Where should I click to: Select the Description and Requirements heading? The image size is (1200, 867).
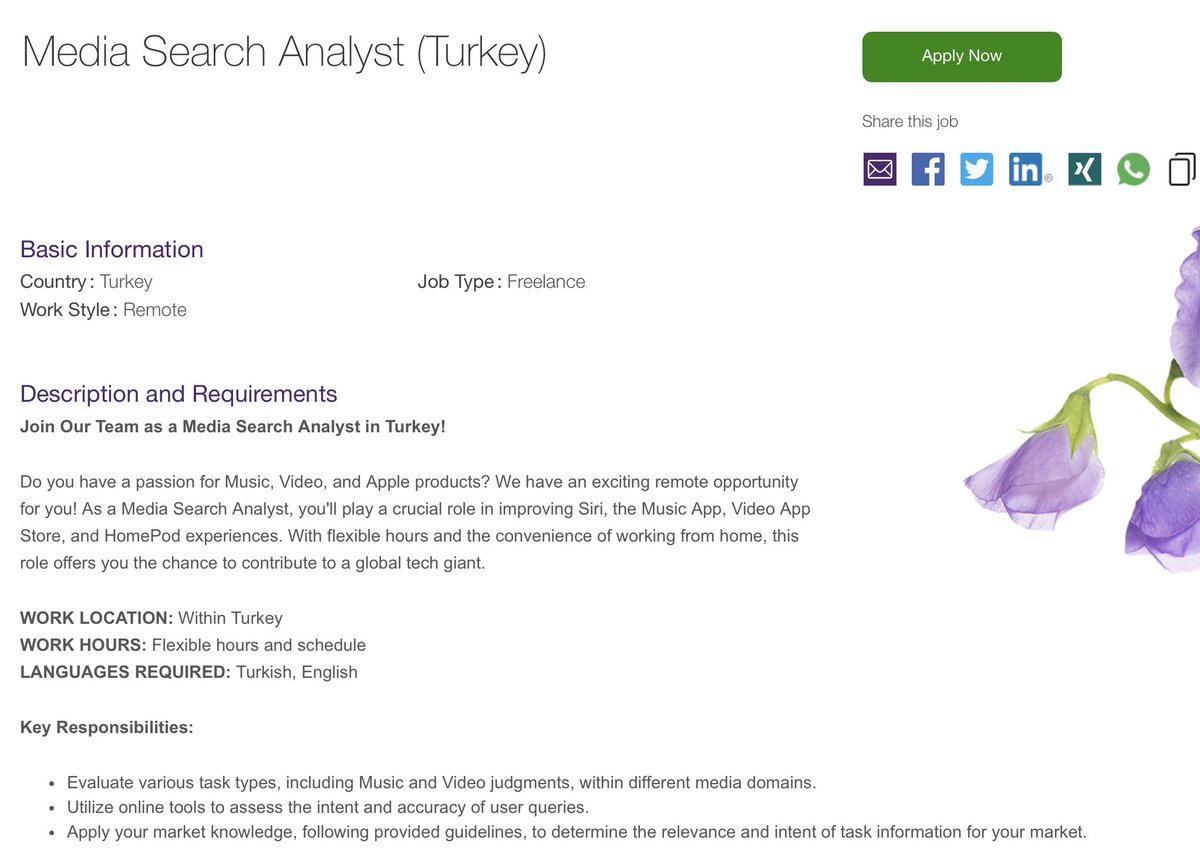(179, 393)
